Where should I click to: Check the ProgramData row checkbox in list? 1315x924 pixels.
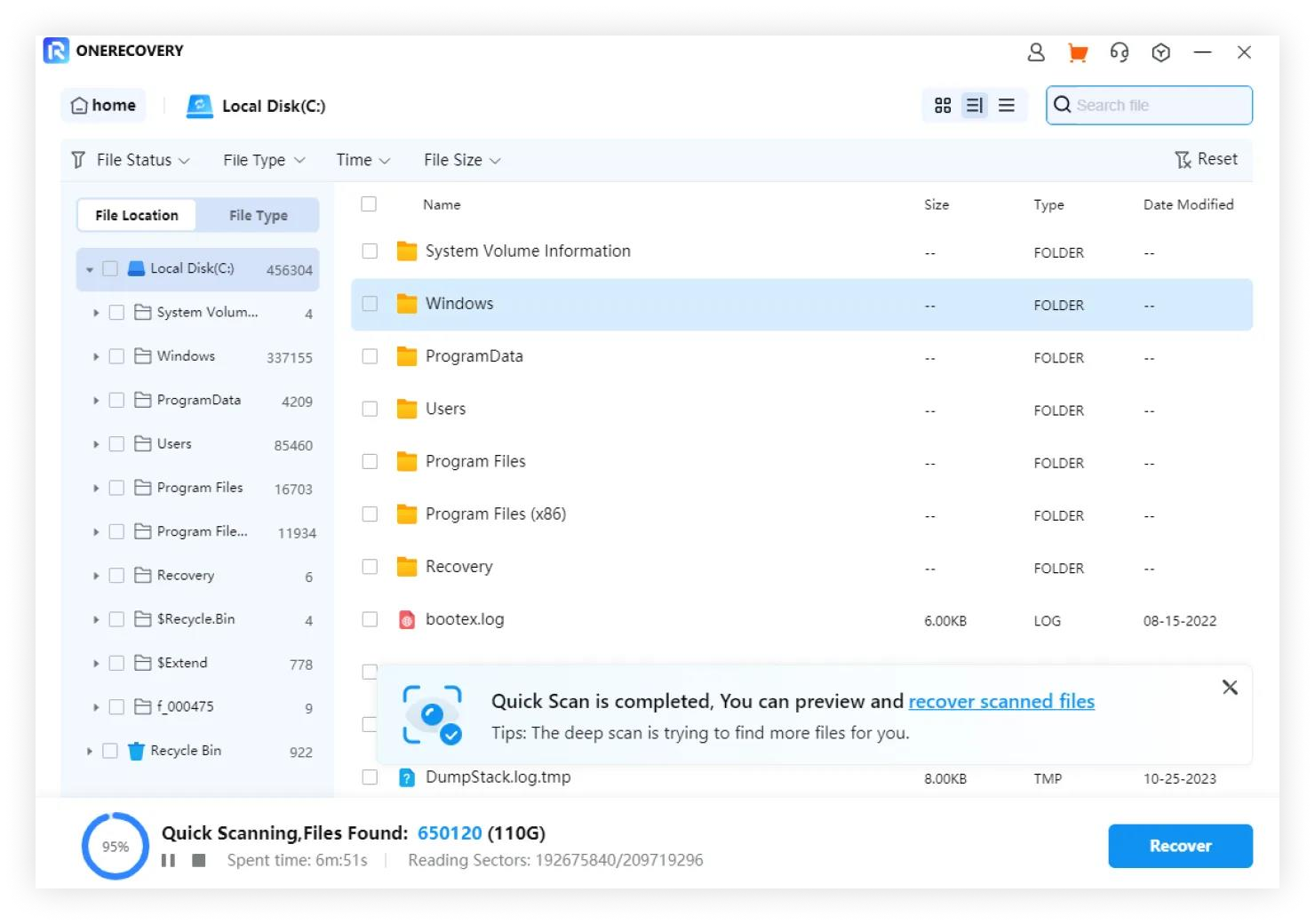tap(370, 356)
